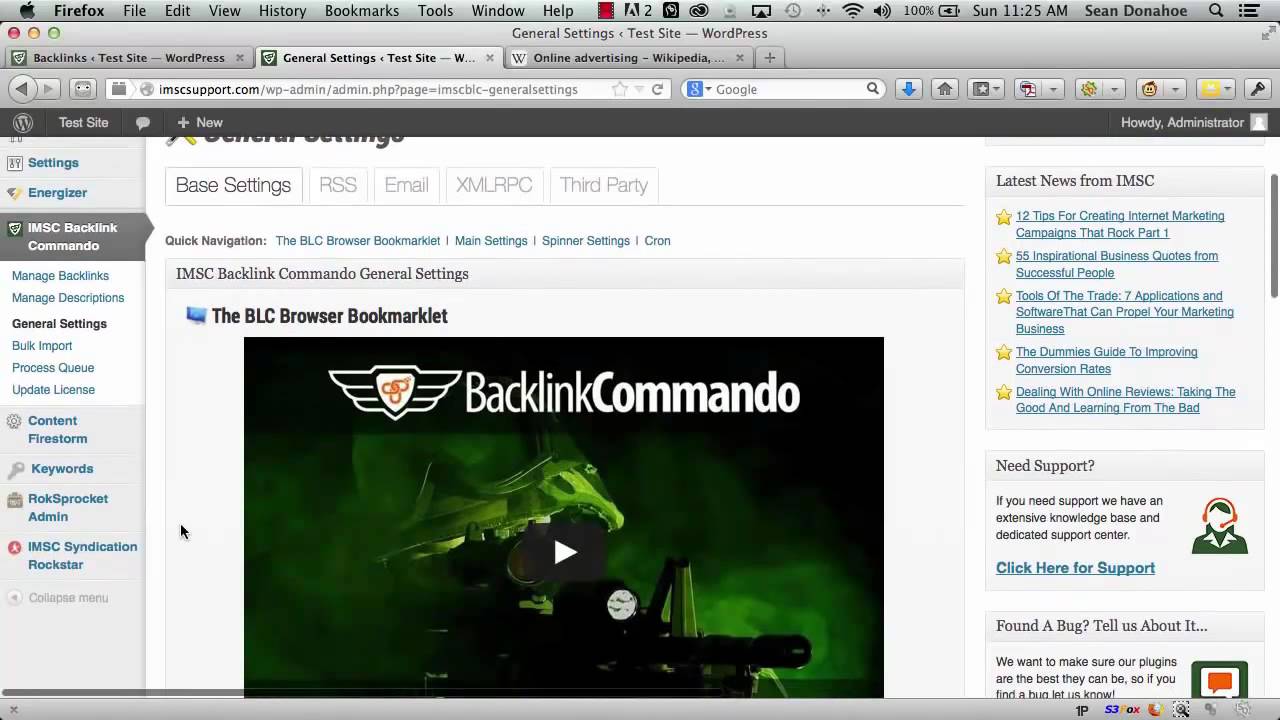Open the Downloads blue arrow icon

tap(908, 89)
